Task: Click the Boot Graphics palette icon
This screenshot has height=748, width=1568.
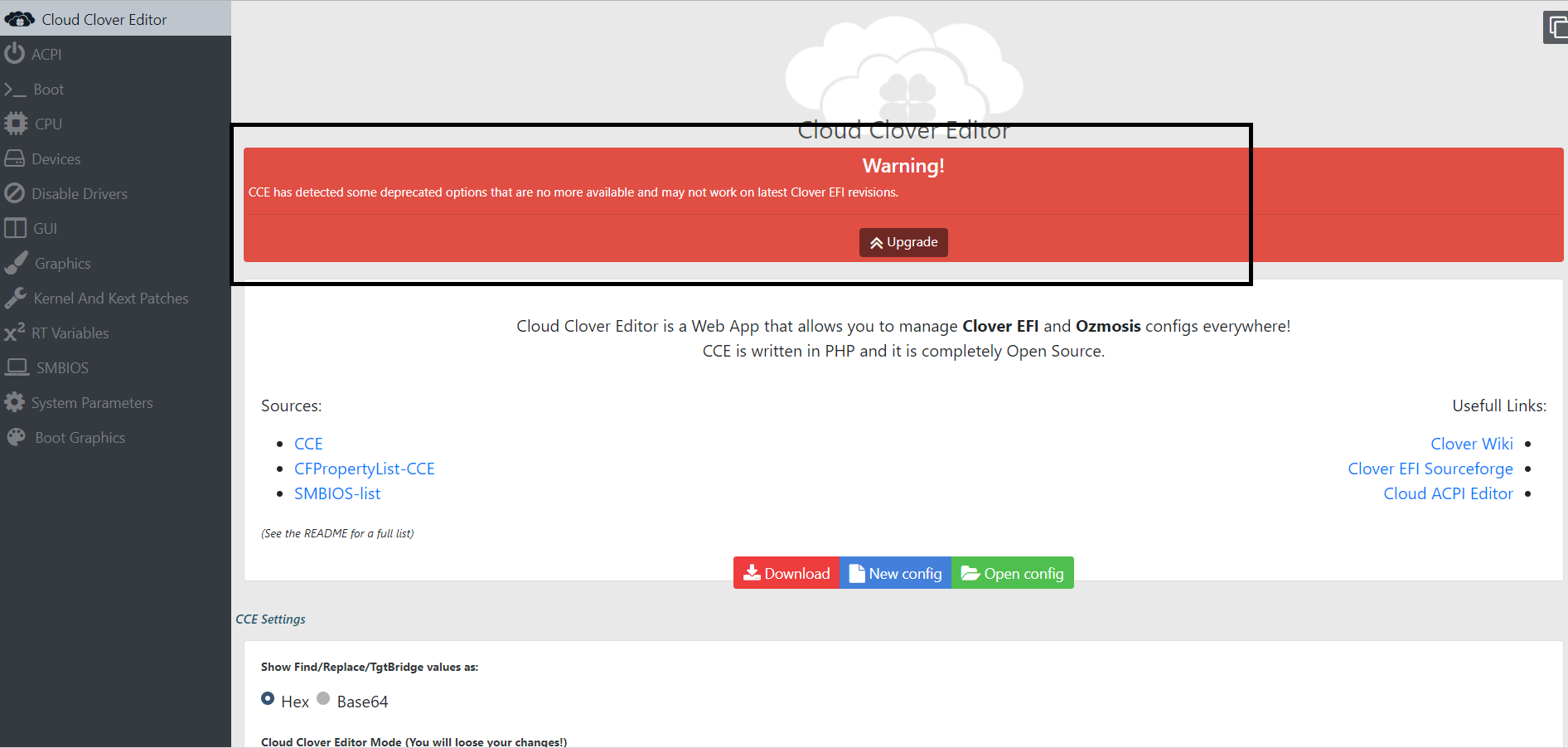Action: (x=16, y=437)
